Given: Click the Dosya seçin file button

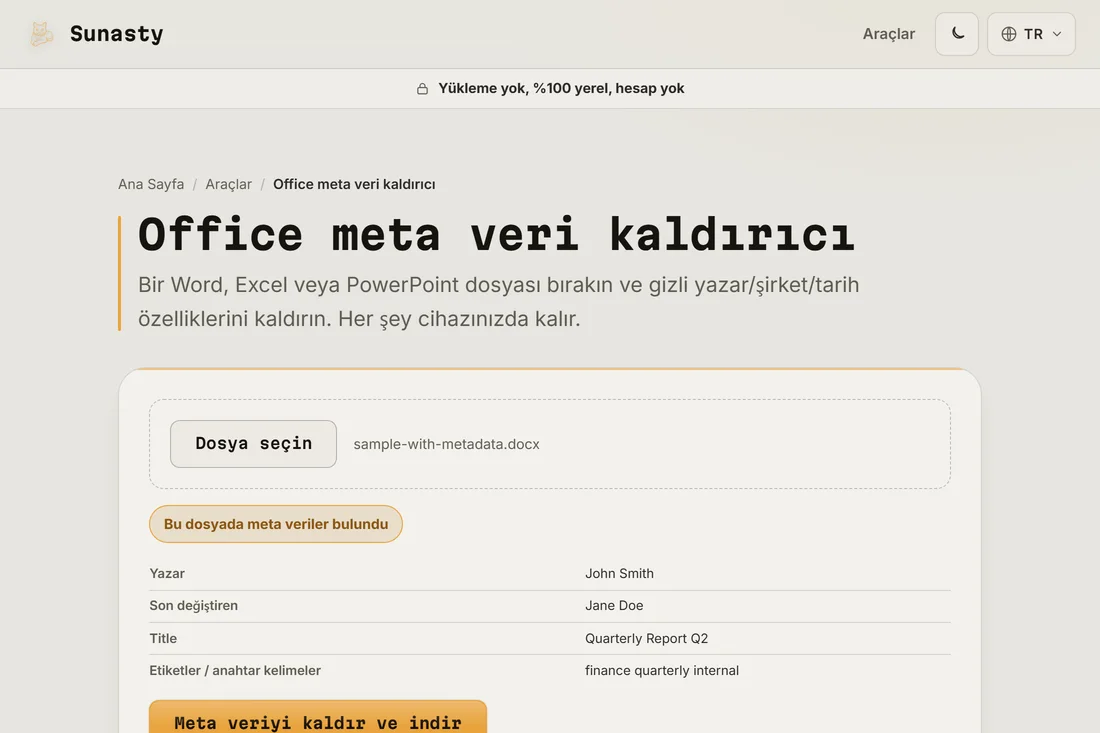Looking at the screenshot, I should [x=253, y=444].
